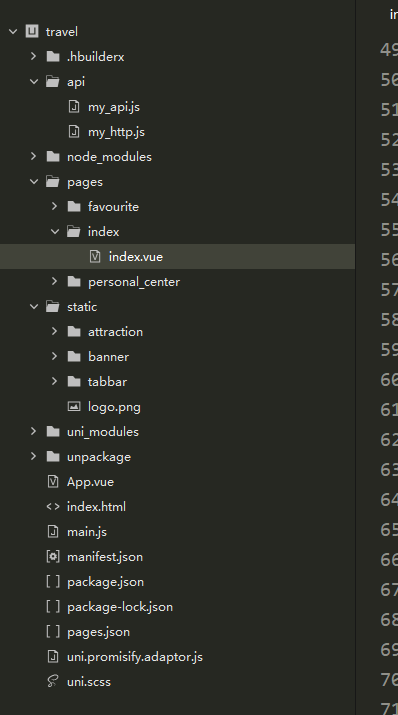
Task: Click the package.json bracket icon
Action: [53, 582]
